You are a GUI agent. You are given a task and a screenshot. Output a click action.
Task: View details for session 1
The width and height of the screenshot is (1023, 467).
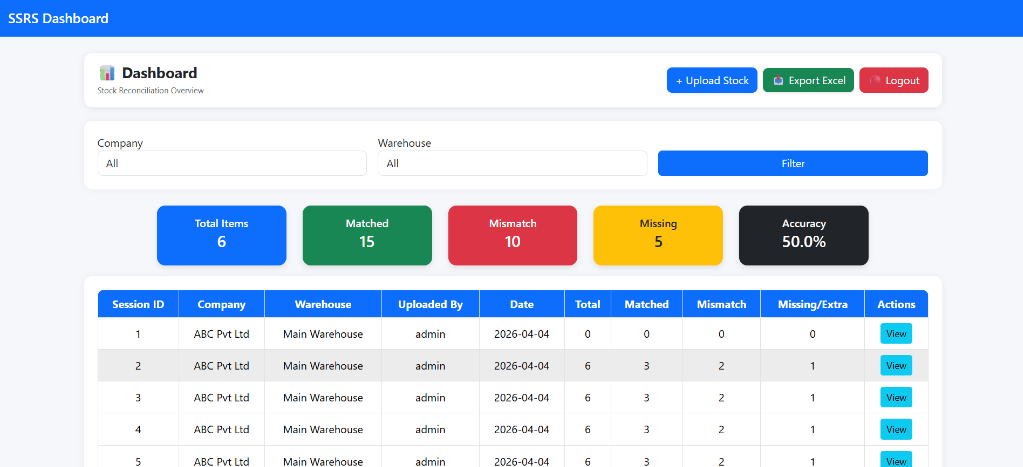click(896, 334)
